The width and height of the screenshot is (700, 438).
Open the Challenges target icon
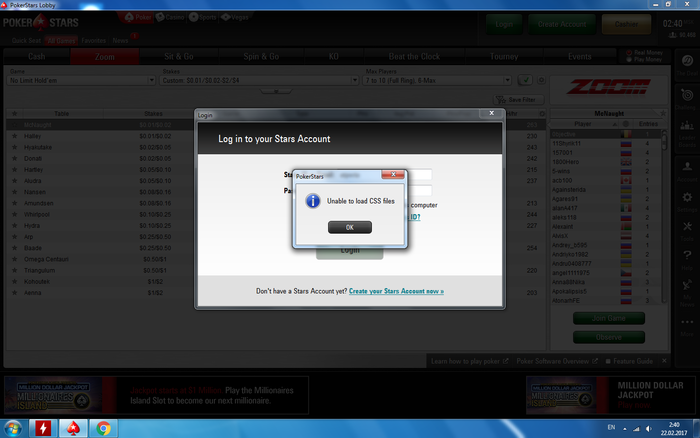[x=687, y=94]
